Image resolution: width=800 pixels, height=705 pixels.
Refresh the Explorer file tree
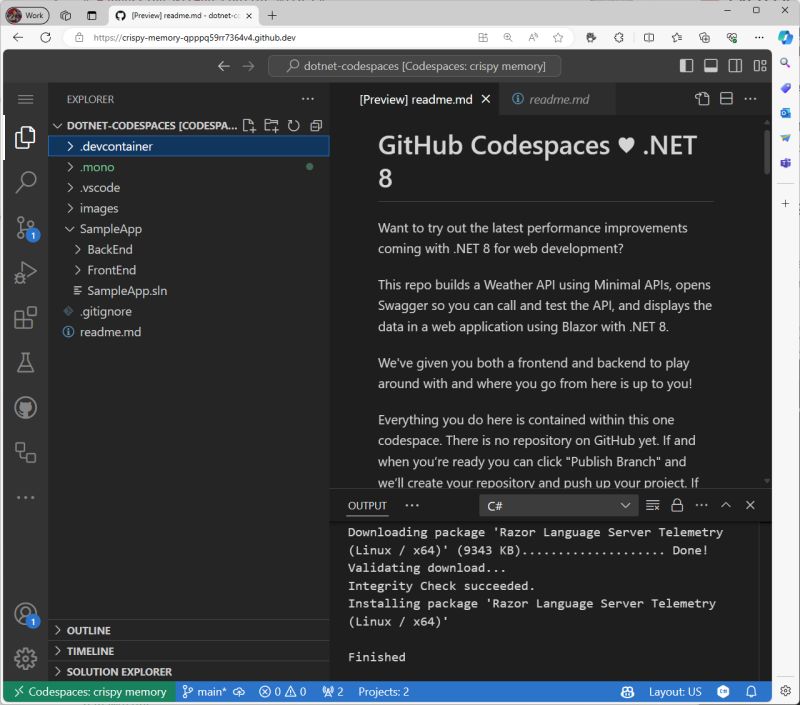(293, 125)
